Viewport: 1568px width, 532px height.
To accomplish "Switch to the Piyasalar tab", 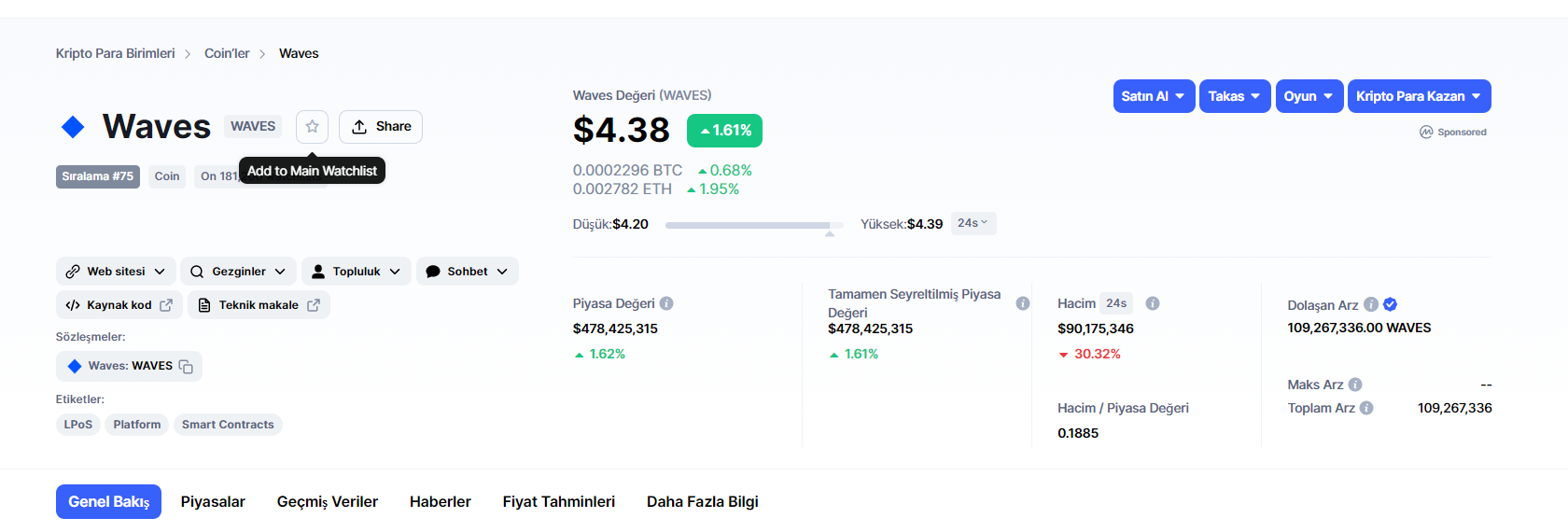I will click(213, 501).
